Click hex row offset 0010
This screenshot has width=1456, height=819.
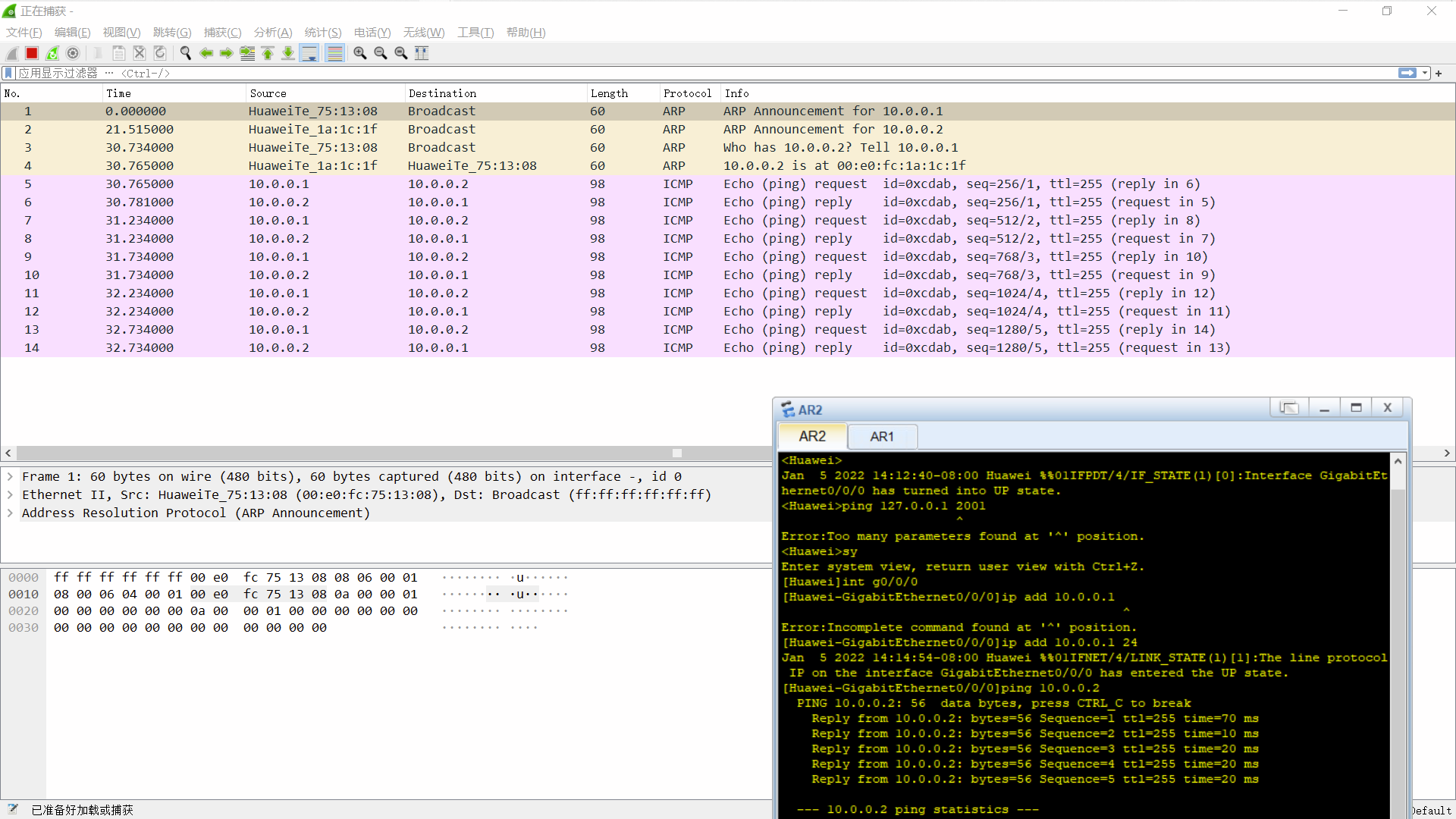pos(24,595)
